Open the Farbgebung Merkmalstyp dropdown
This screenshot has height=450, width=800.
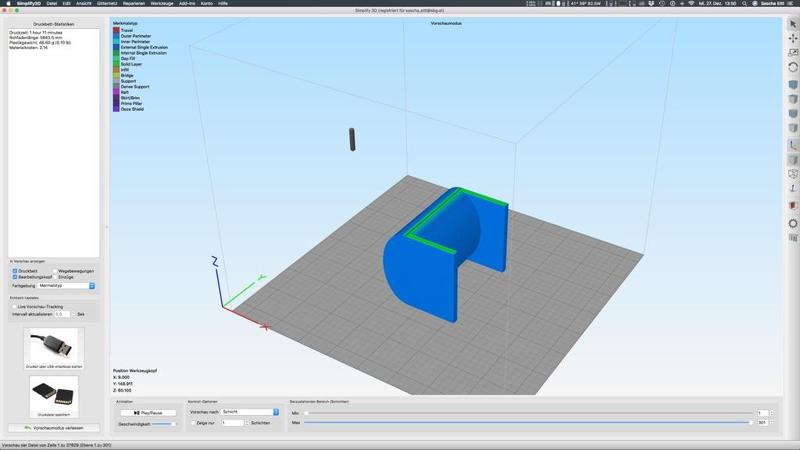coord(66,286)
